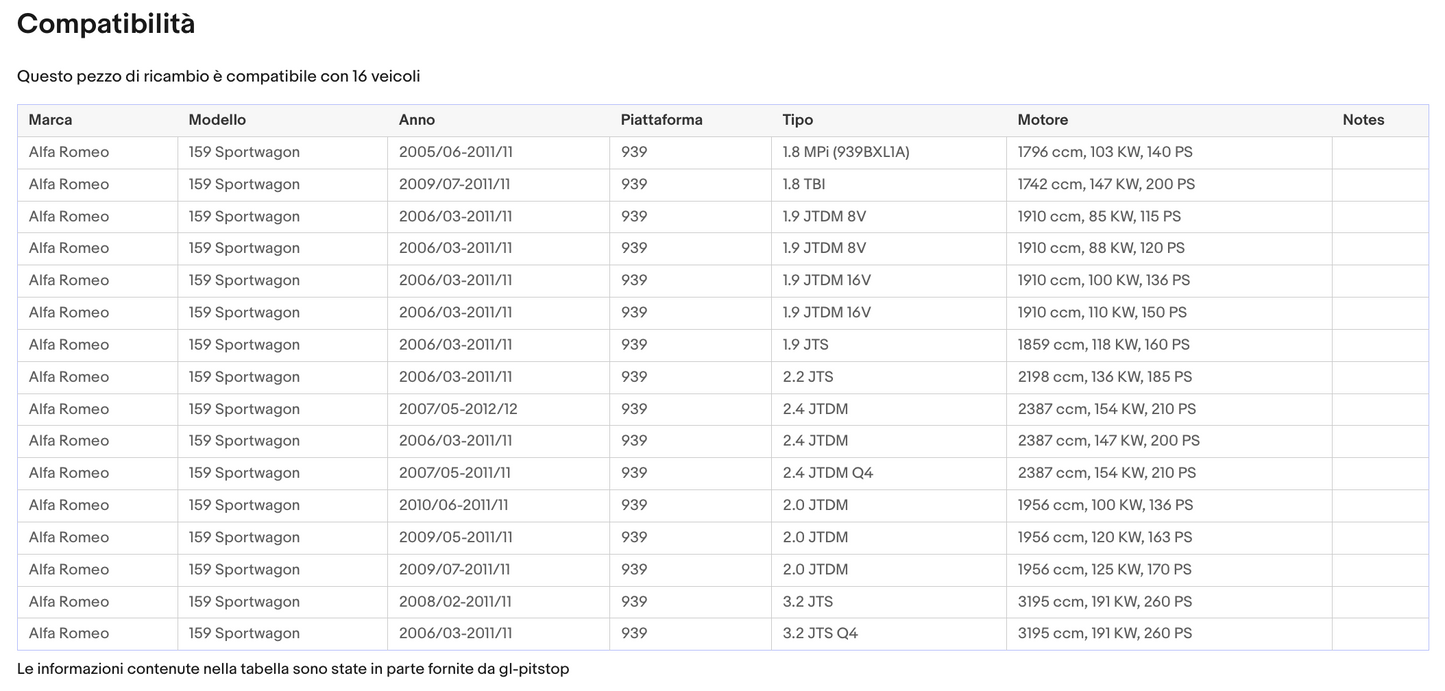Click the 2010/06-2011/11 year cell
The image size is (1445, 691).
coord(453,505)
